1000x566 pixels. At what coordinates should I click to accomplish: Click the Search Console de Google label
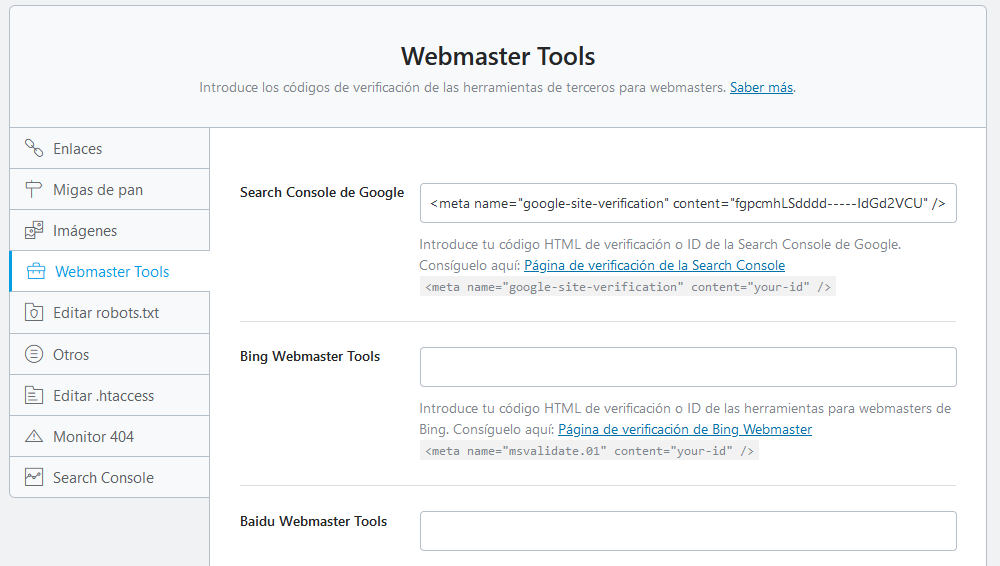point(322,193)
